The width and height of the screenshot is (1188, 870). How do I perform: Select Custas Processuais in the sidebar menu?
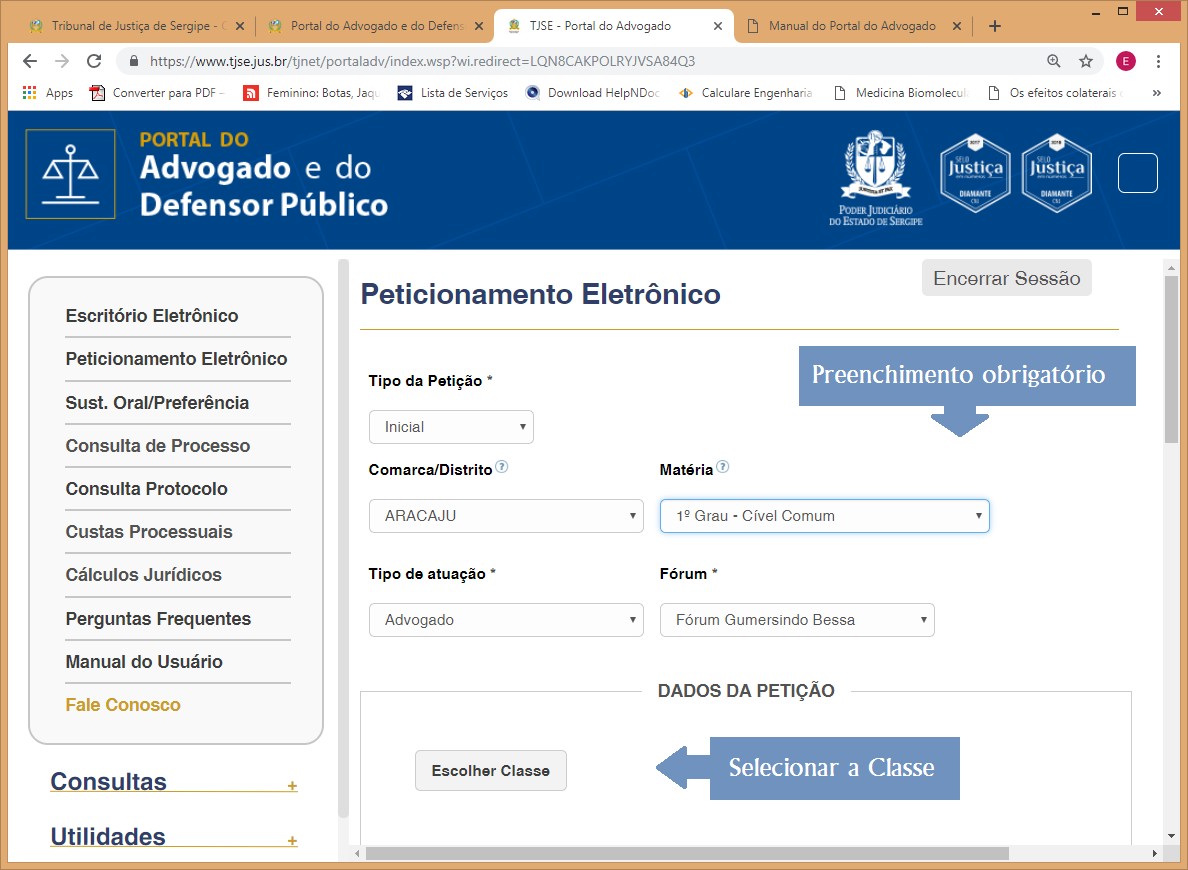(x=149, y=532)
